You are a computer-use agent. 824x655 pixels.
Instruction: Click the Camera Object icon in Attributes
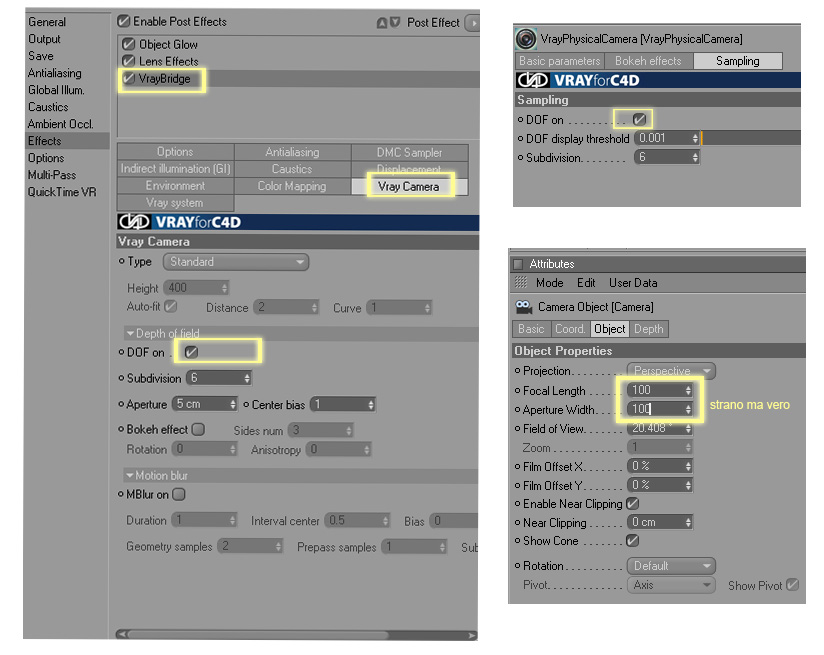523,306
